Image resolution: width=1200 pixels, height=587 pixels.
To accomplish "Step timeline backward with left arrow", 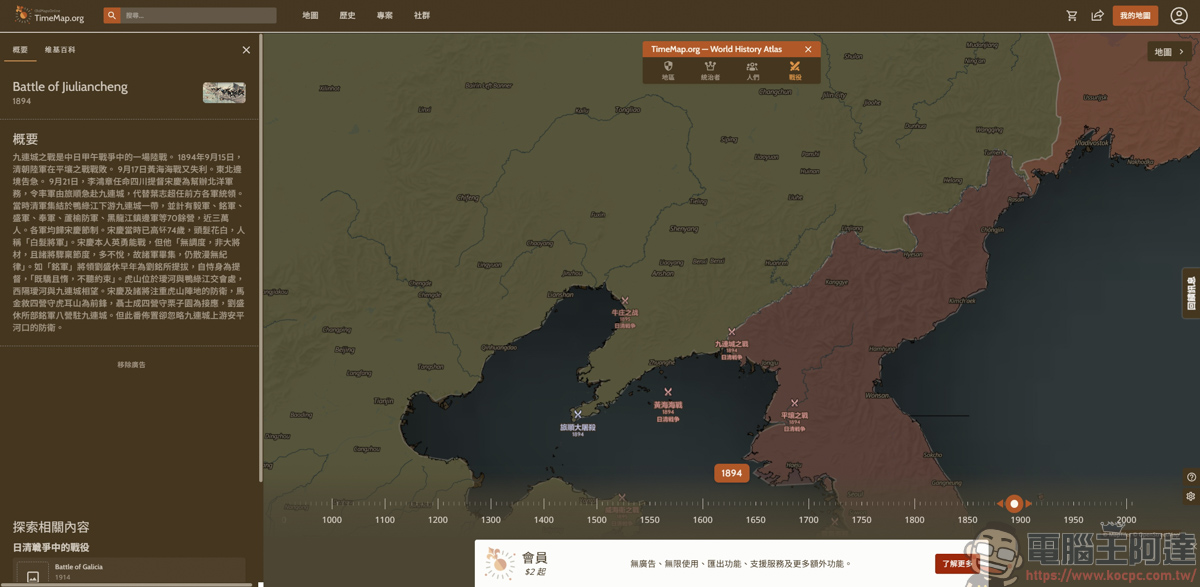I will (1000, 504).
